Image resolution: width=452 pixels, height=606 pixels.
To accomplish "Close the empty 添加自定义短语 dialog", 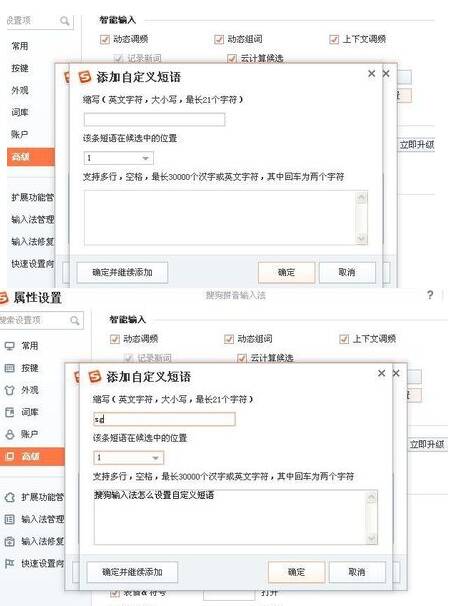I will 372,73.
